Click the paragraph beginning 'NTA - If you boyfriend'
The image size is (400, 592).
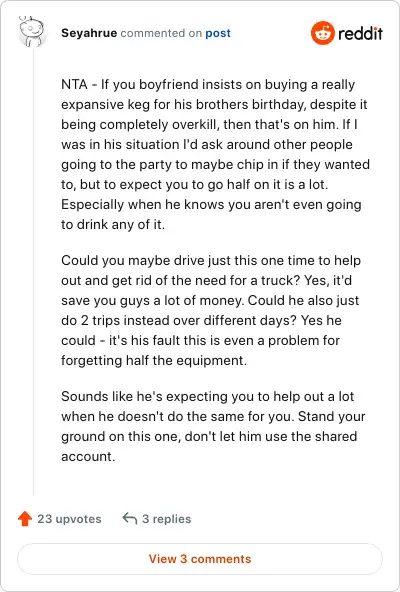215,154
